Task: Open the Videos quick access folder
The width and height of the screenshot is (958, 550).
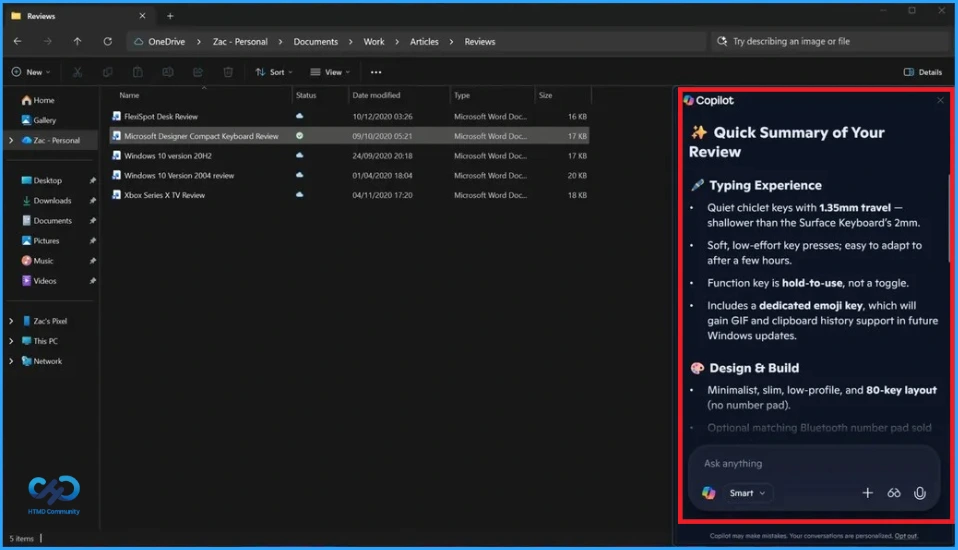Action: click(45, 281)
